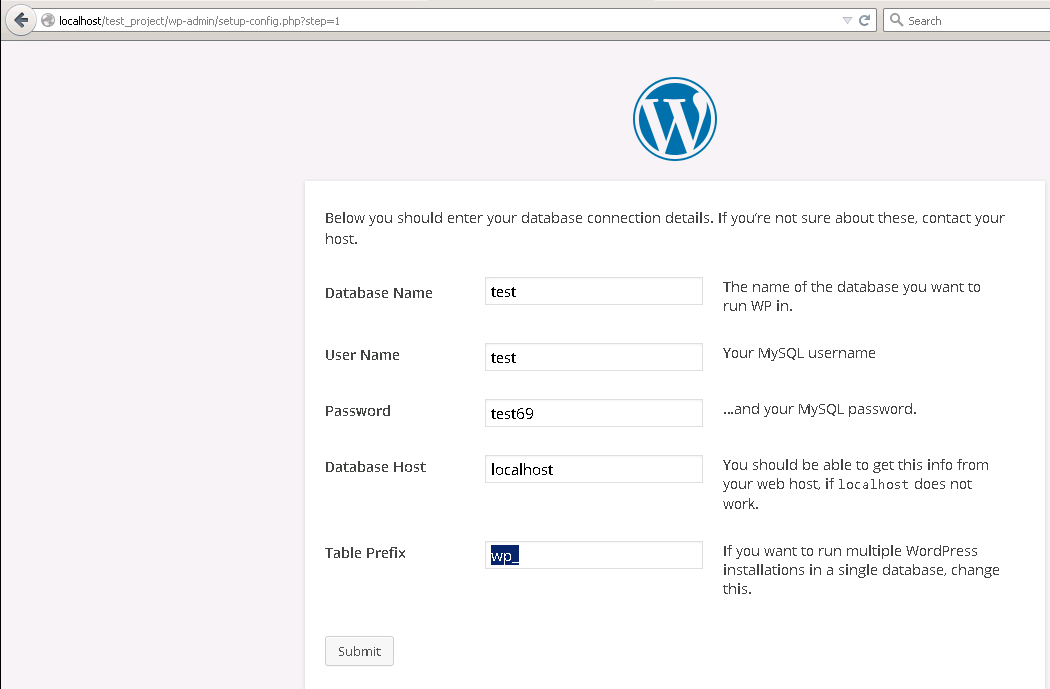Screen dimensions: 1050x689
Task: Click the 'Table Prefix' label
Action: tap(365, 552)
